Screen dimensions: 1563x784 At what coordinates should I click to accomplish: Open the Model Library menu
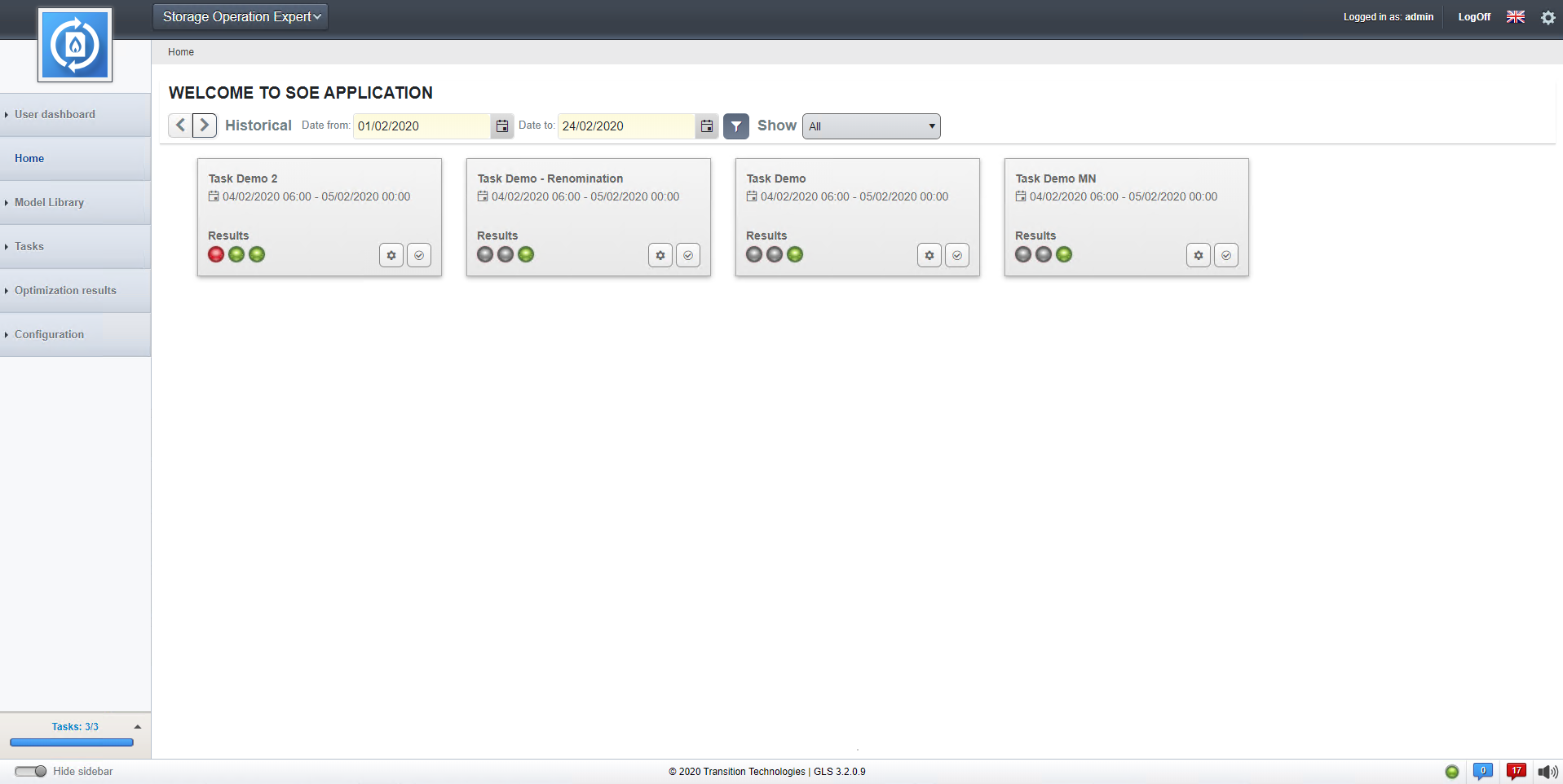tap(49, 202)
